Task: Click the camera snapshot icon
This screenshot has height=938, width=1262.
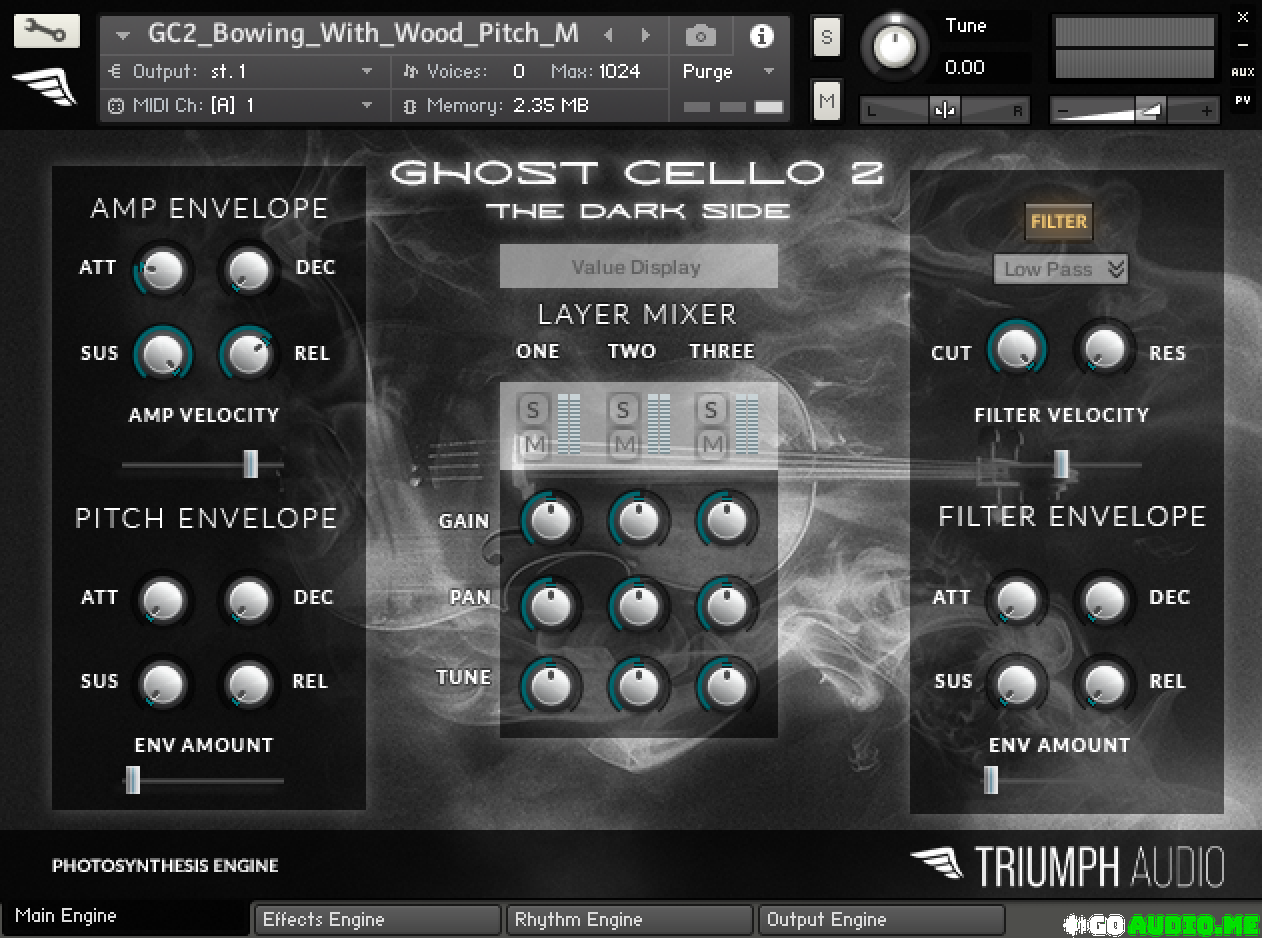Action: 701,37
